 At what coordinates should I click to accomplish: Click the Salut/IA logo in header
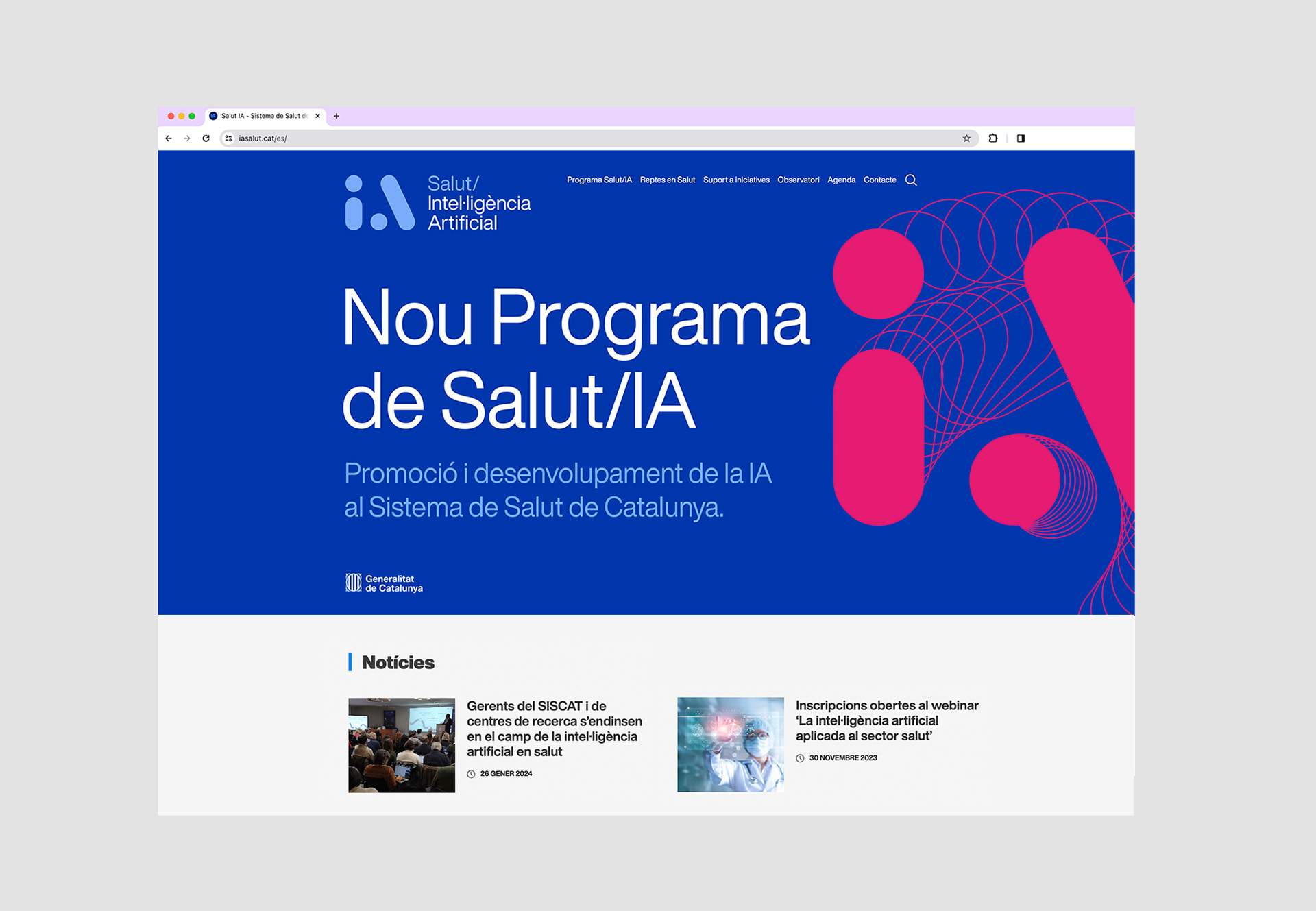pos(437,203)
